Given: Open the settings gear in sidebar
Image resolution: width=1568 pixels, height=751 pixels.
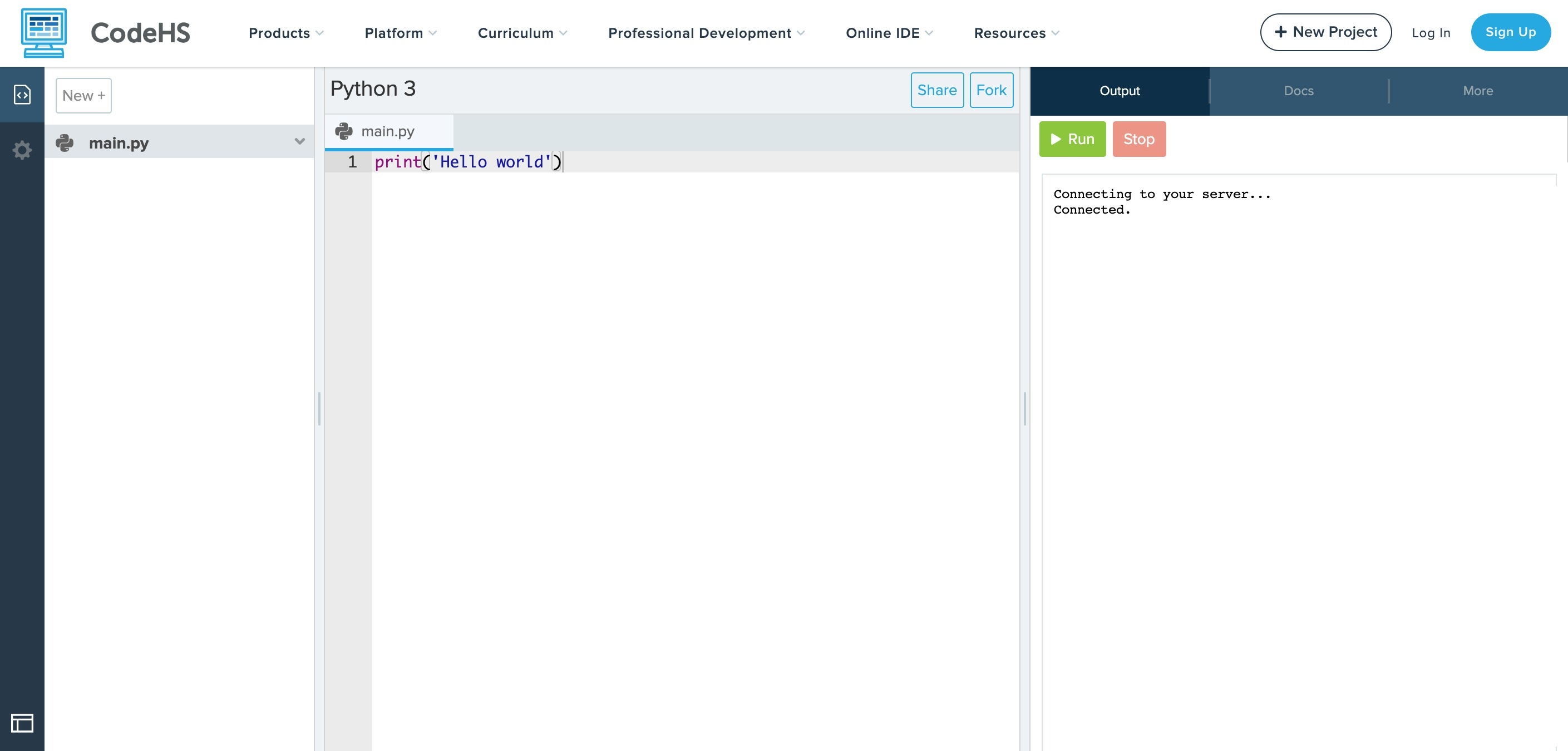Looking at the screenshot, I should 22,150.
